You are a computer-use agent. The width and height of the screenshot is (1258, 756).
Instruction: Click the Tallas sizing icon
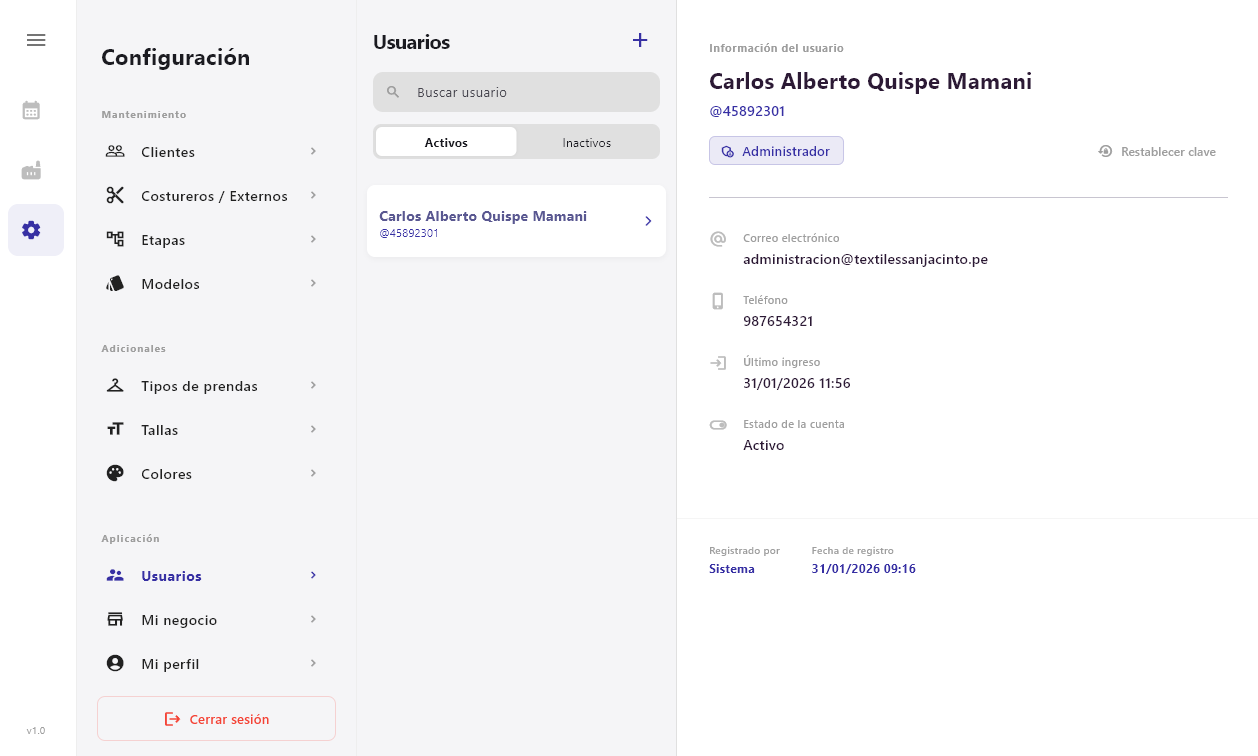115,430
